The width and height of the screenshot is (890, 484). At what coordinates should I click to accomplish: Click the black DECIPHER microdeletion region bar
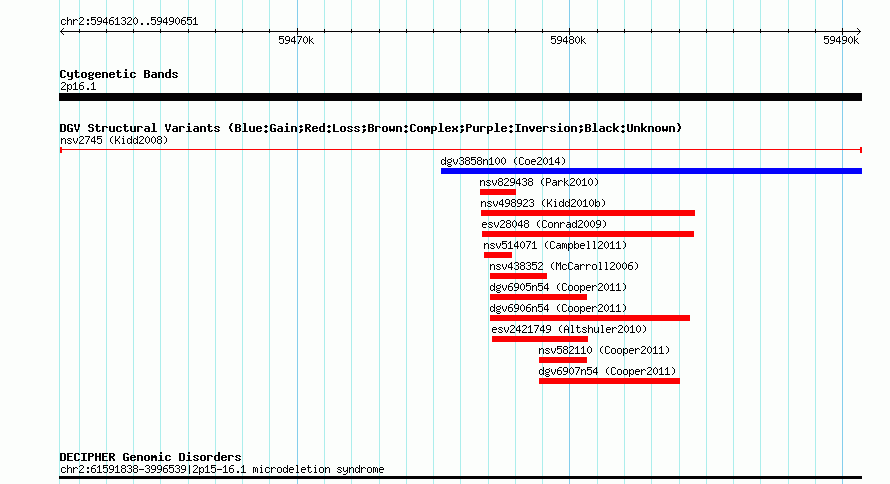click(460, 478)
